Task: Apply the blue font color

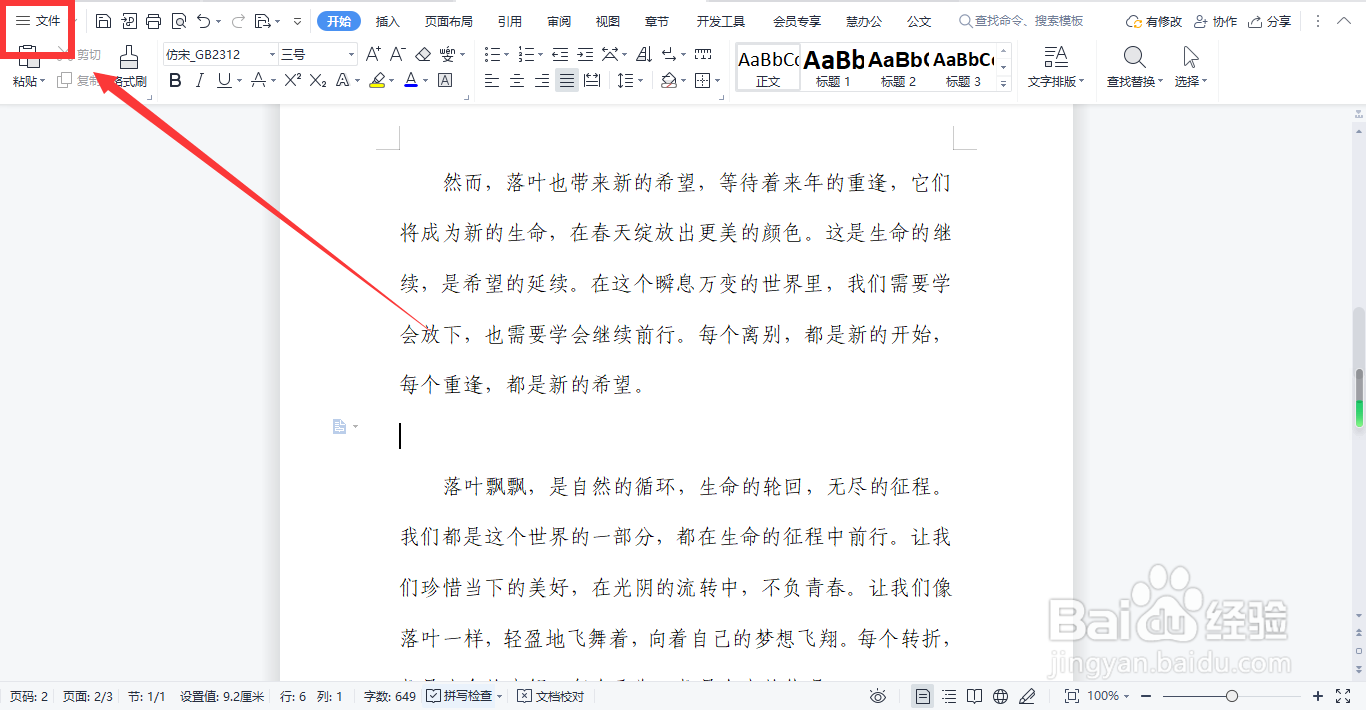Action: click(x=411, y=81)
